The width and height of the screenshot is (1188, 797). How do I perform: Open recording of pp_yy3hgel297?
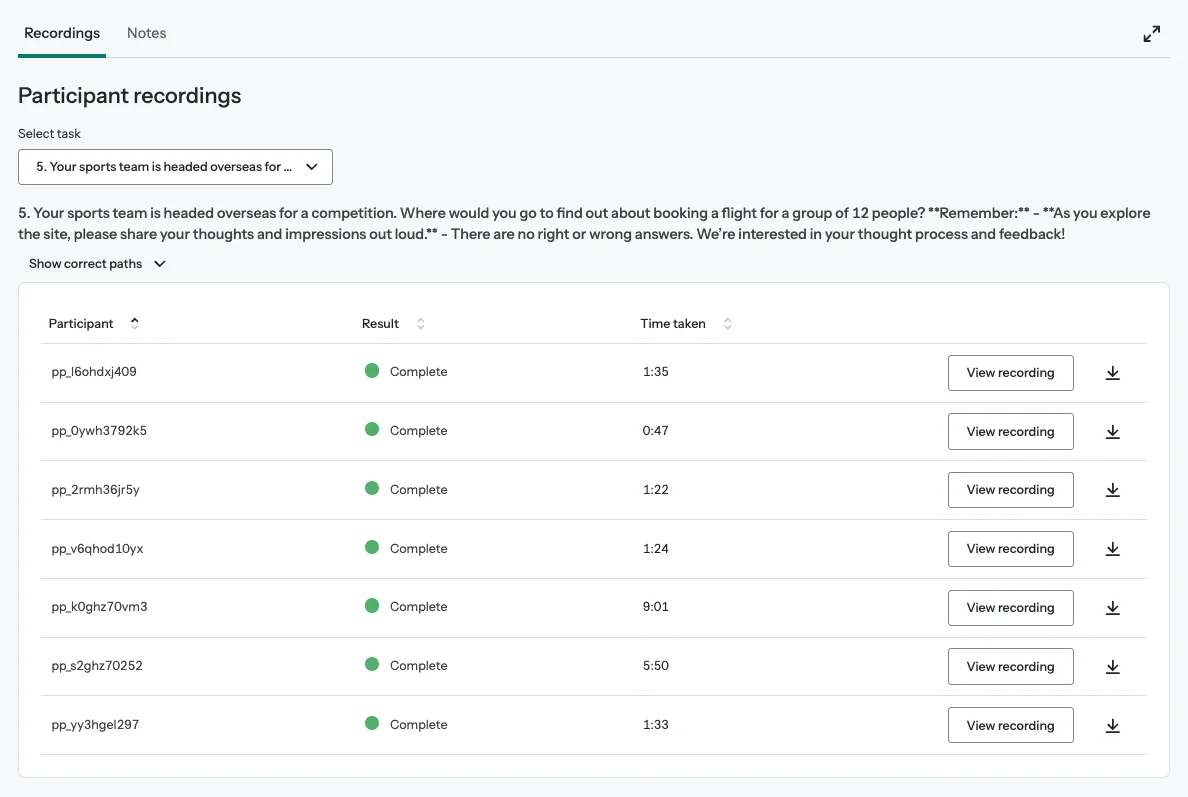click(1010, 726)
